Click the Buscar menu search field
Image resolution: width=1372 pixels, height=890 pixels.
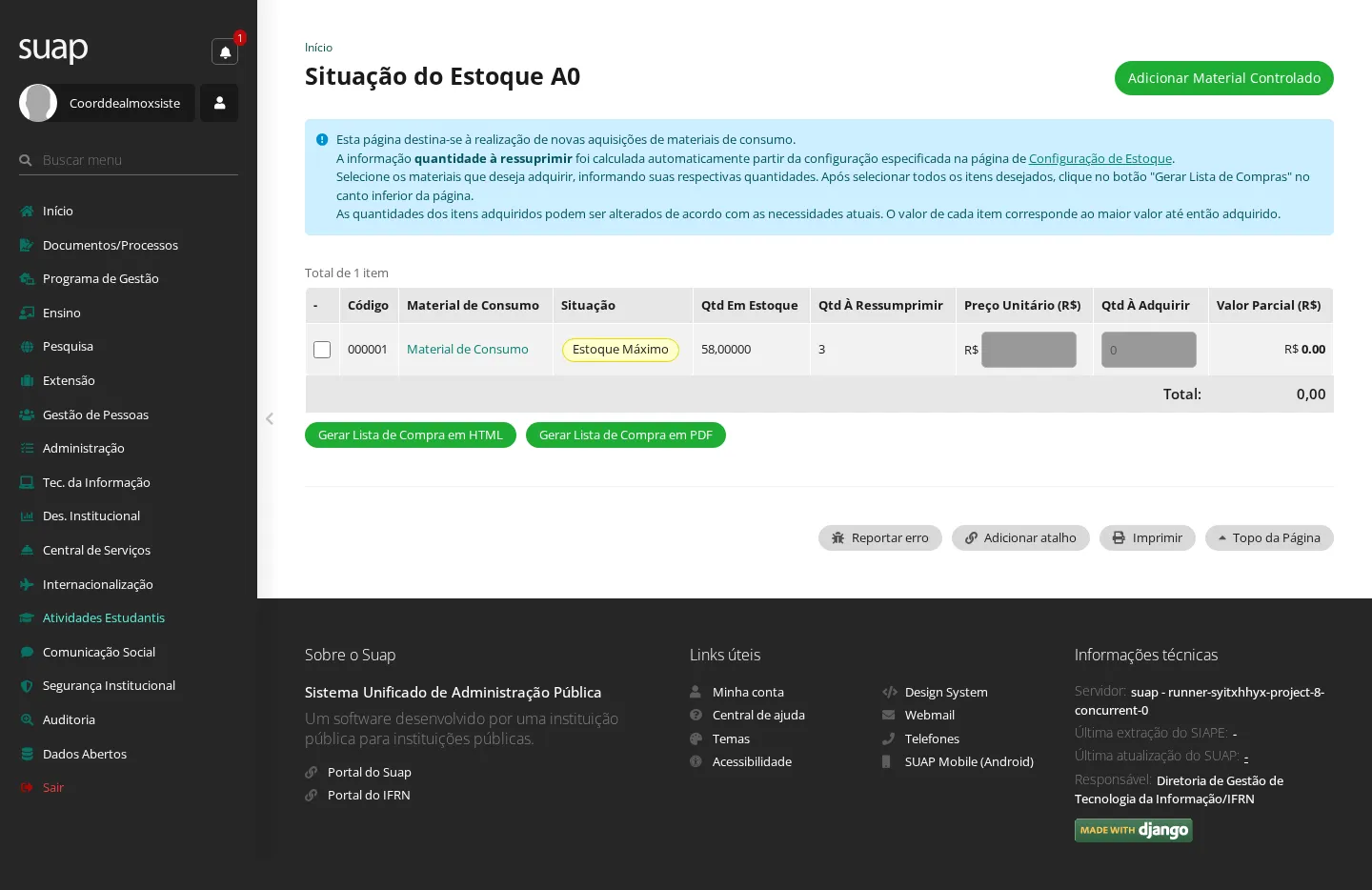(x=129, y=160)
